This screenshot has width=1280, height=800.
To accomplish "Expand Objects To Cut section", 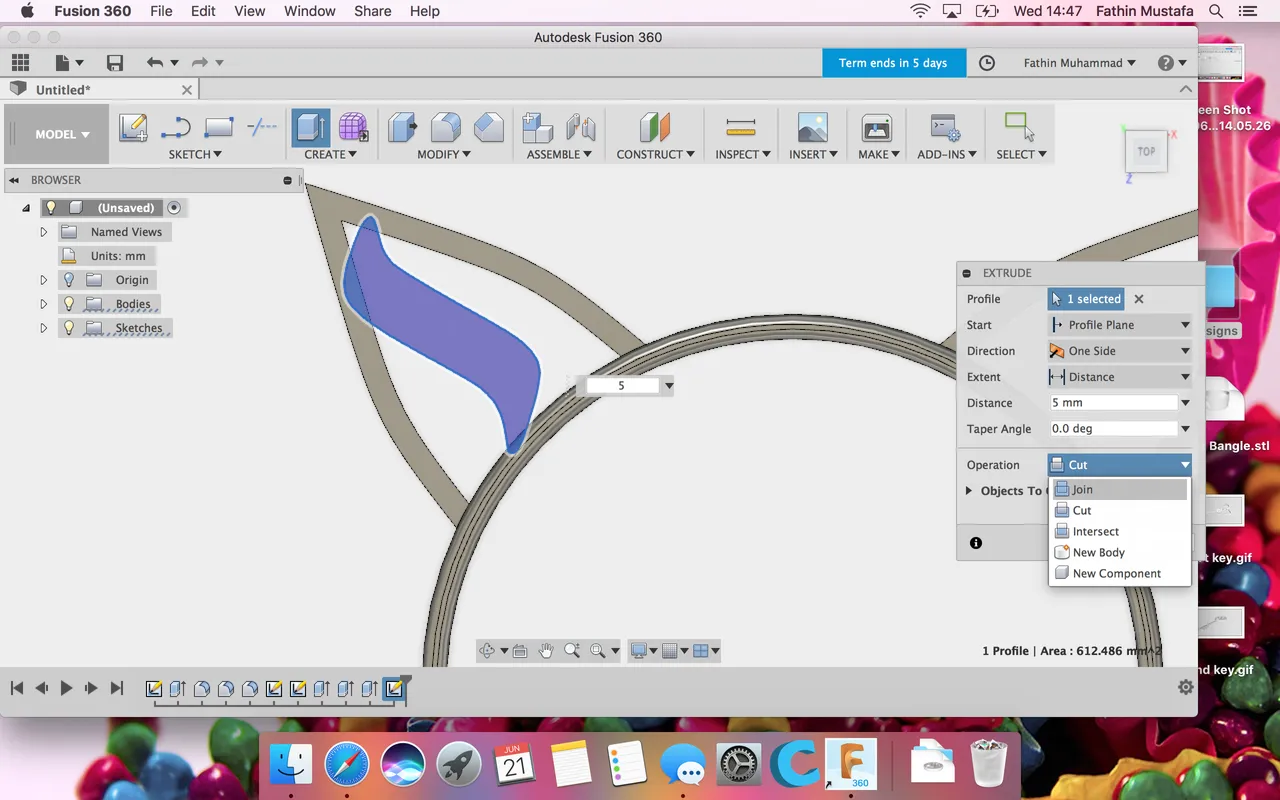I will click(969, 491).
